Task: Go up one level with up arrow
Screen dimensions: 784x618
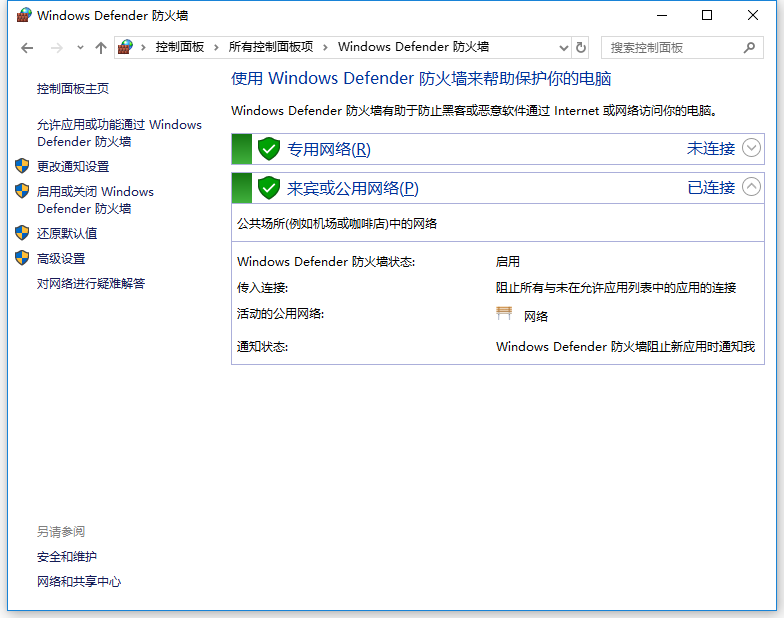Action: pos(100,48)
